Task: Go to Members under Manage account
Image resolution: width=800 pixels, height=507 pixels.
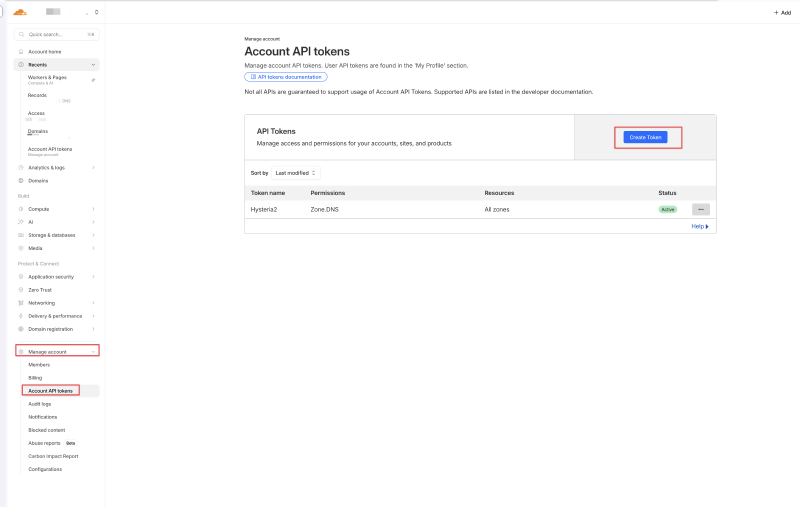Action: (x=39, y=364)
